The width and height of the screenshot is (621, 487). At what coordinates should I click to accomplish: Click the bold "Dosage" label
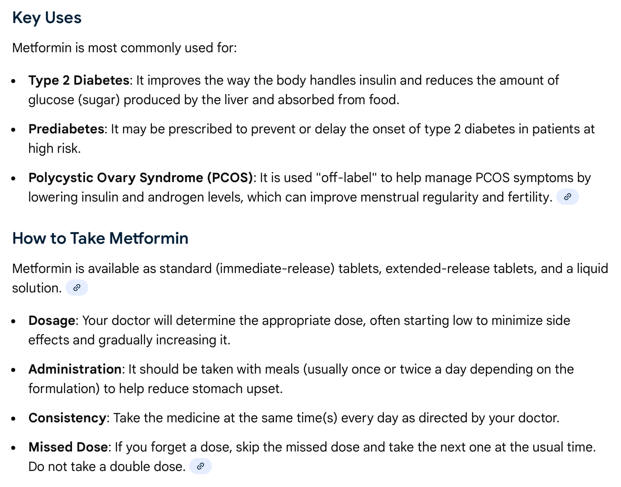[x=52, y=320]
